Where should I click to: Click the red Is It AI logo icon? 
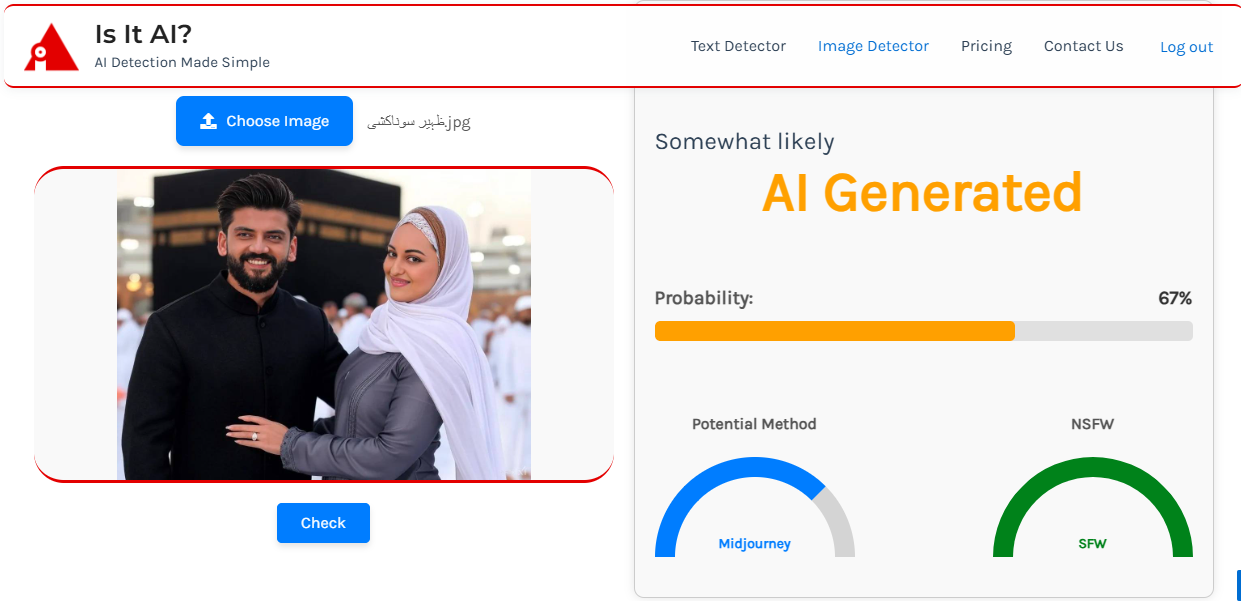pyautogui.click(x=51, y=47)
